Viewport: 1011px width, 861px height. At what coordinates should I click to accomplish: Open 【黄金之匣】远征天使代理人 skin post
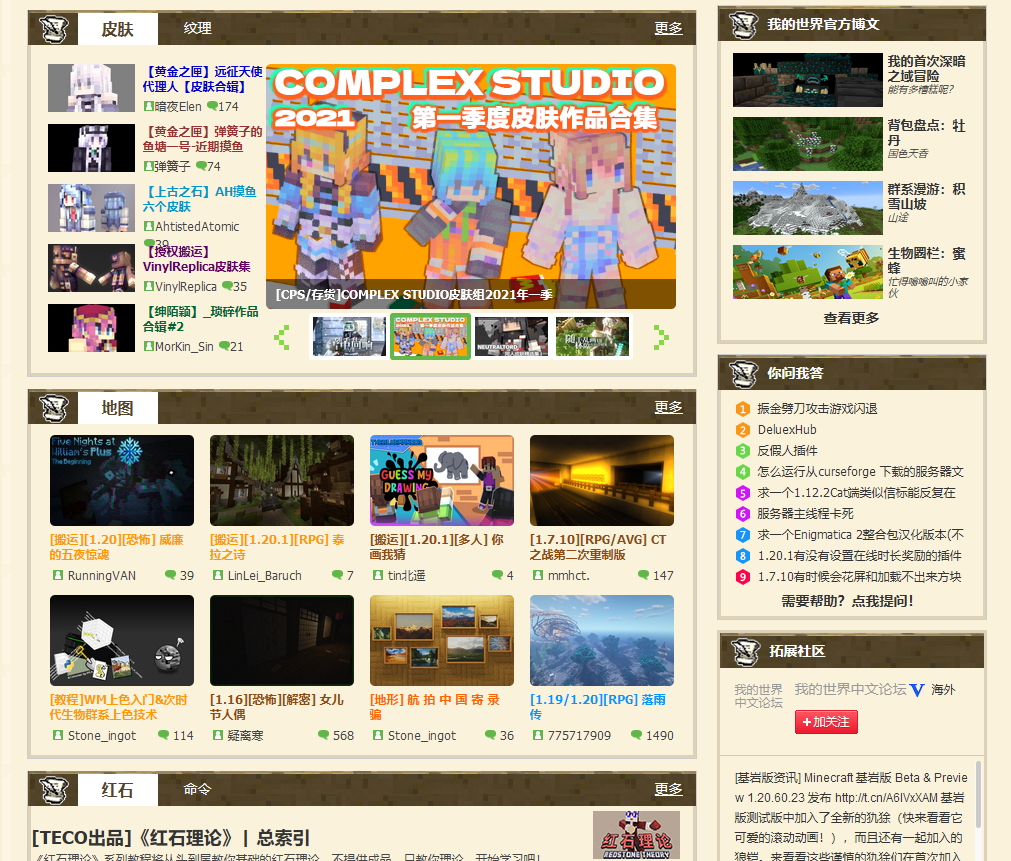[202, 79]
